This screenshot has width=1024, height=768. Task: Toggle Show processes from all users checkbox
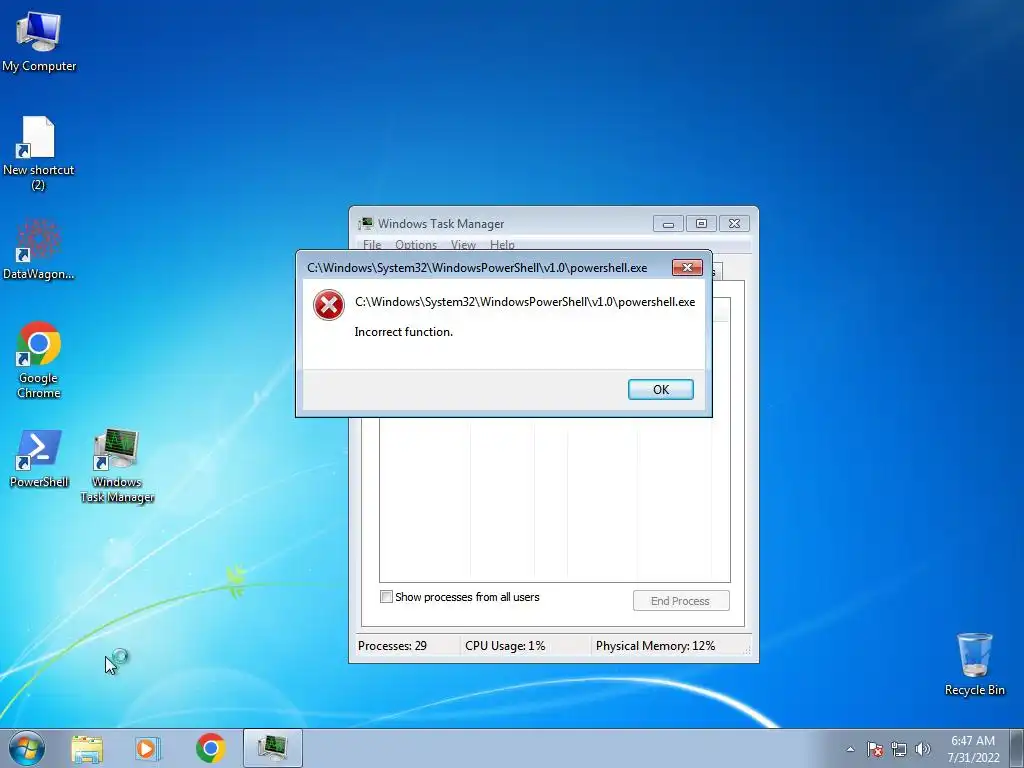[x=386, y=597]
